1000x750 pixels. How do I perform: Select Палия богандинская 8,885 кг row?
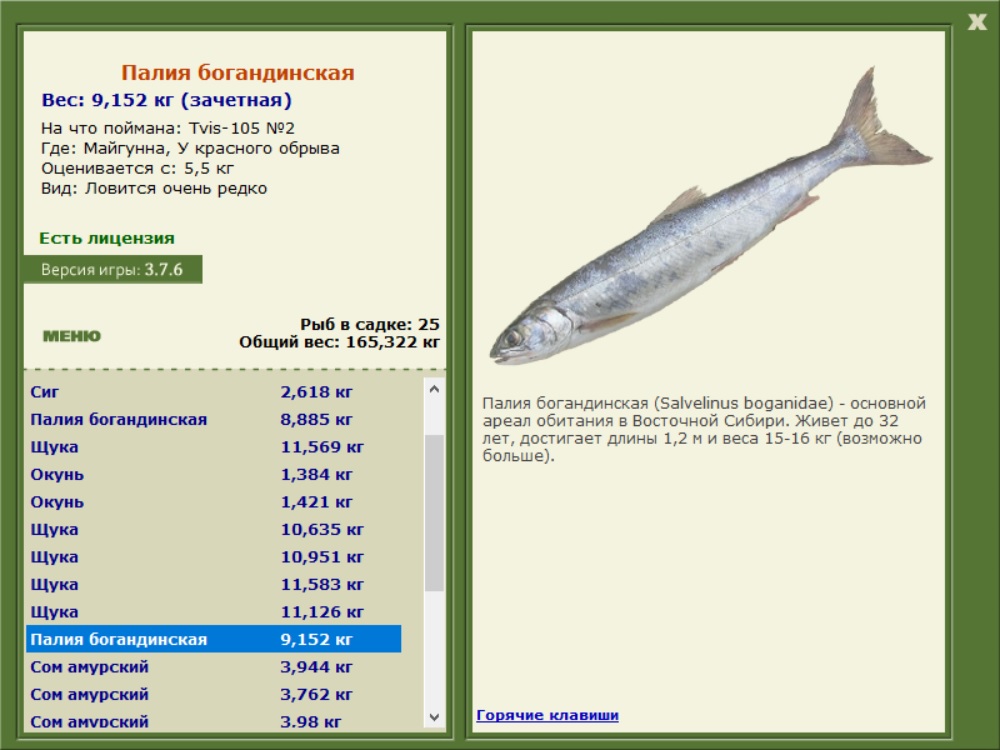tap(214, 419)
